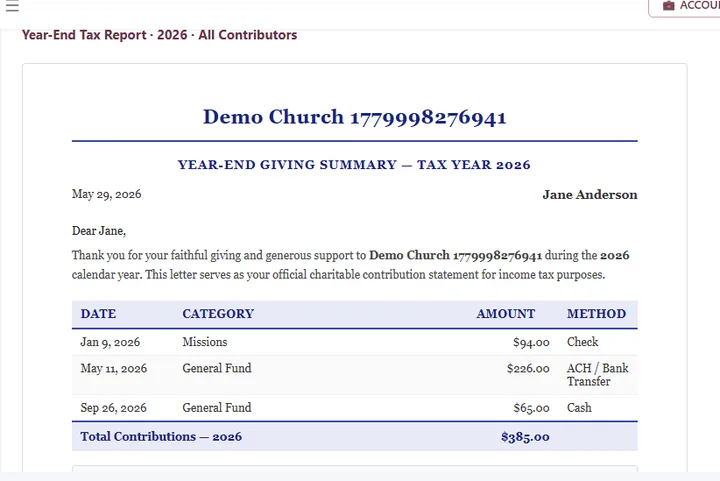Image resolution: width=720 pixels, height=481 pixels.
Task: Click 'General Fund' in the May 11 row
Action: (217, 368)
